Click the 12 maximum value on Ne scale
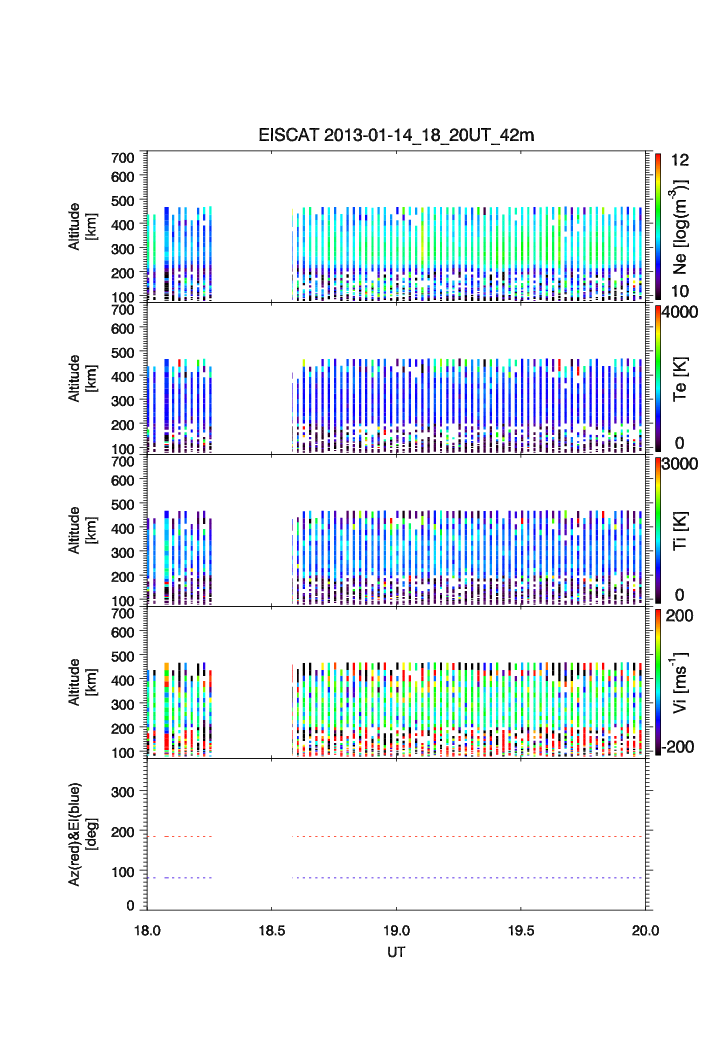The image size is (708, 1062). point(680,160)
